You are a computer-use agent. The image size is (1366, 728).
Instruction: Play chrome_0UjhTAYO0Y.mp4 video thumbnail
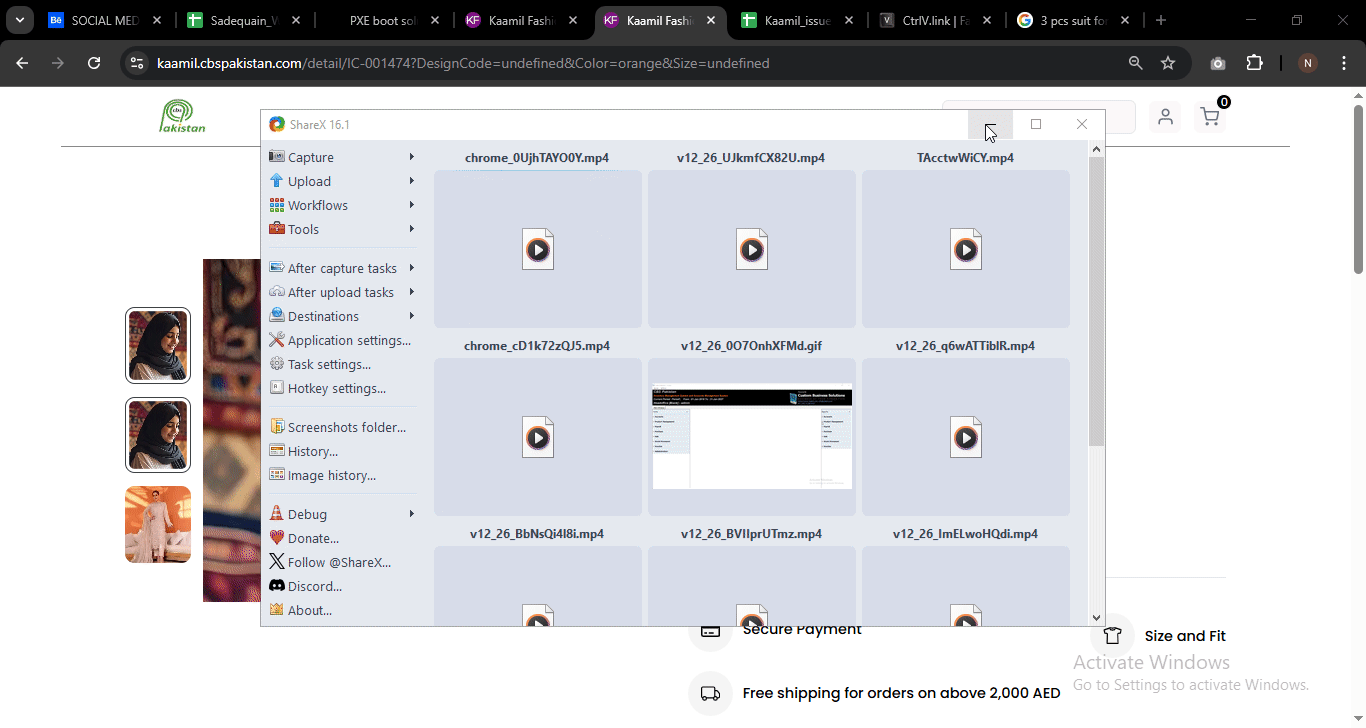tap(538, 249)
